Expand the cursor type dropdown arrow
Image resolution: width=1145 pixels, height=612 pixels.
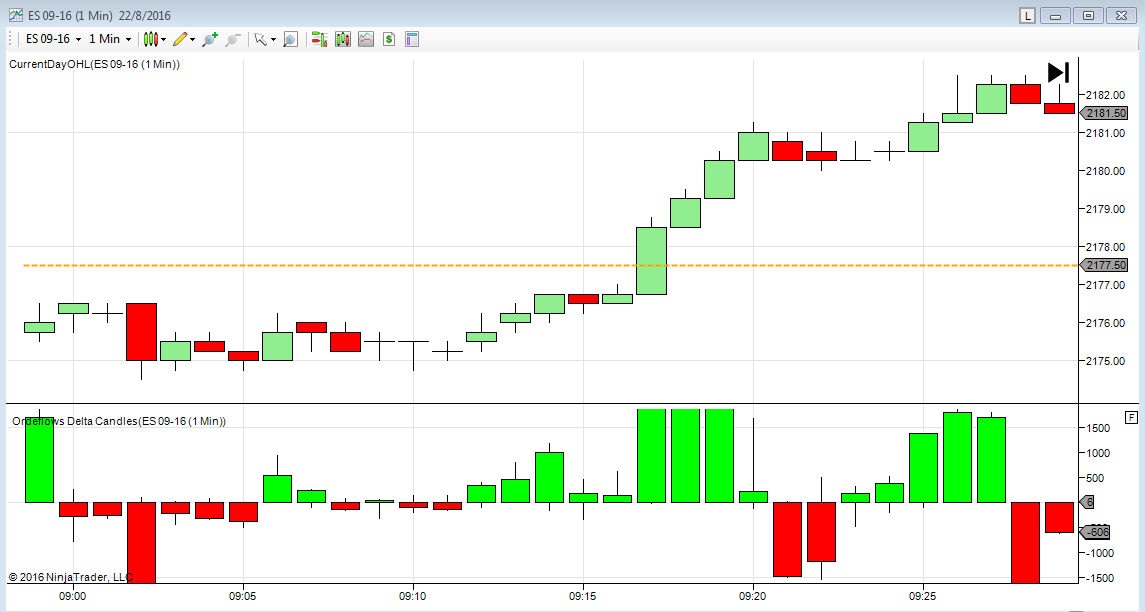point(274,39)
